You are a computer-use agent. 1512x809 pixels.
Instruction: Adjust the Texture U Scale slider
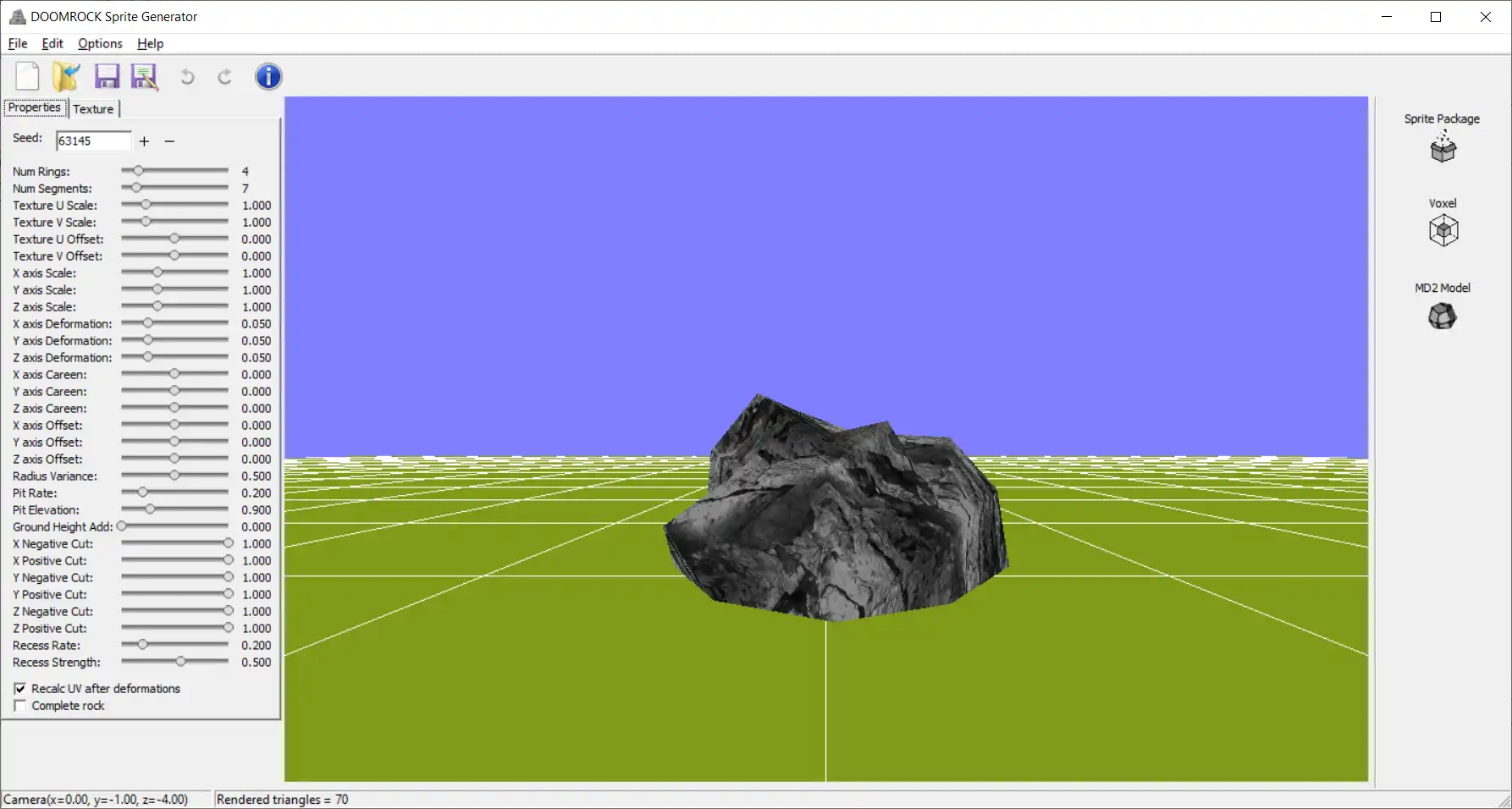[174, 205]
